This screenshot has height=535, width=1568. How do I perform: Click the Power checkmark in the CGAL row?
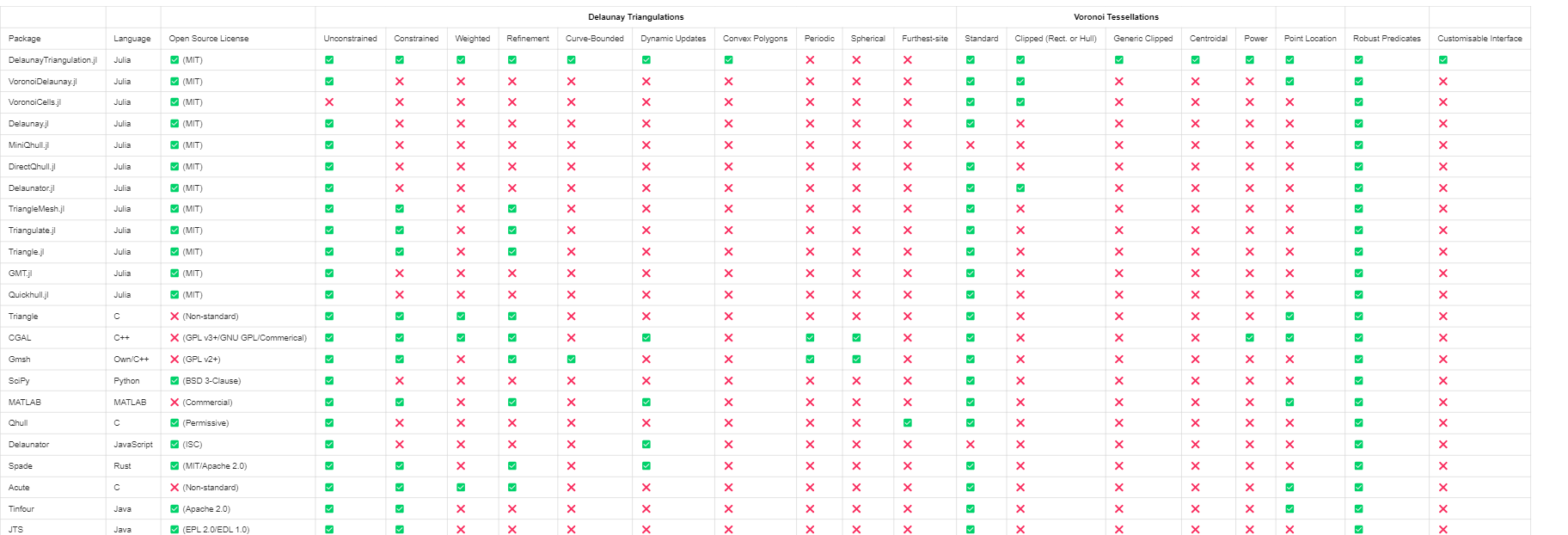[x=1249, y=338]
